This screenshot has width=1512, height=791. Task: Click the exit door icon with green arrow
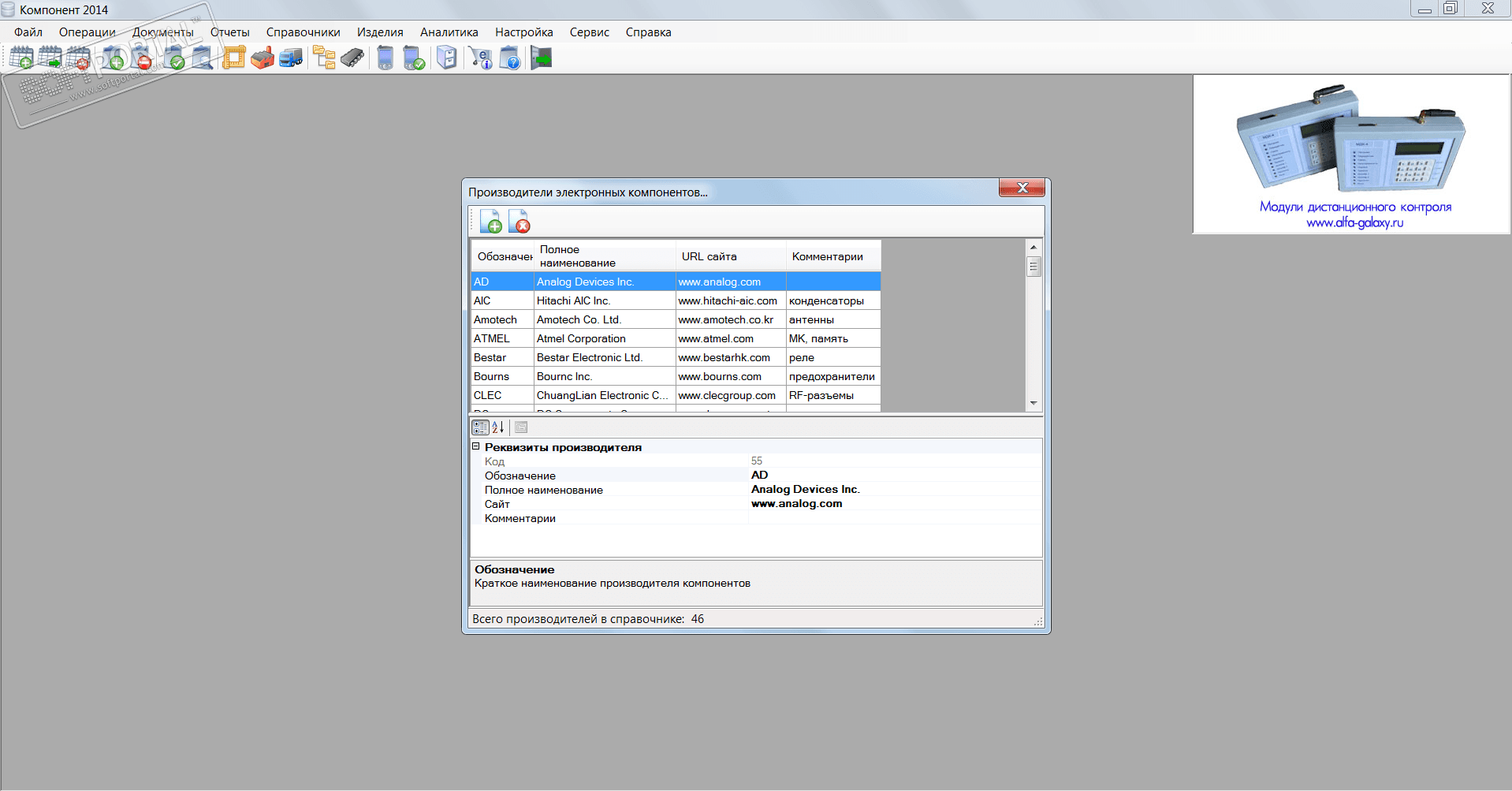[x=542, y=58]
